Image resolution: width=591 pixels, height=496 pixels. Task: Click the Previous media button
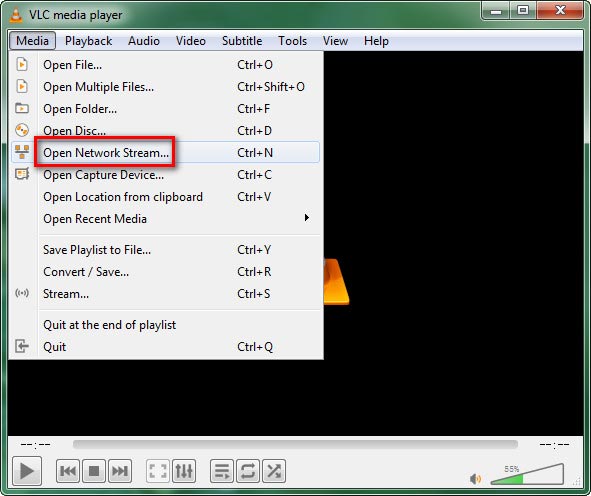point(68,471)
